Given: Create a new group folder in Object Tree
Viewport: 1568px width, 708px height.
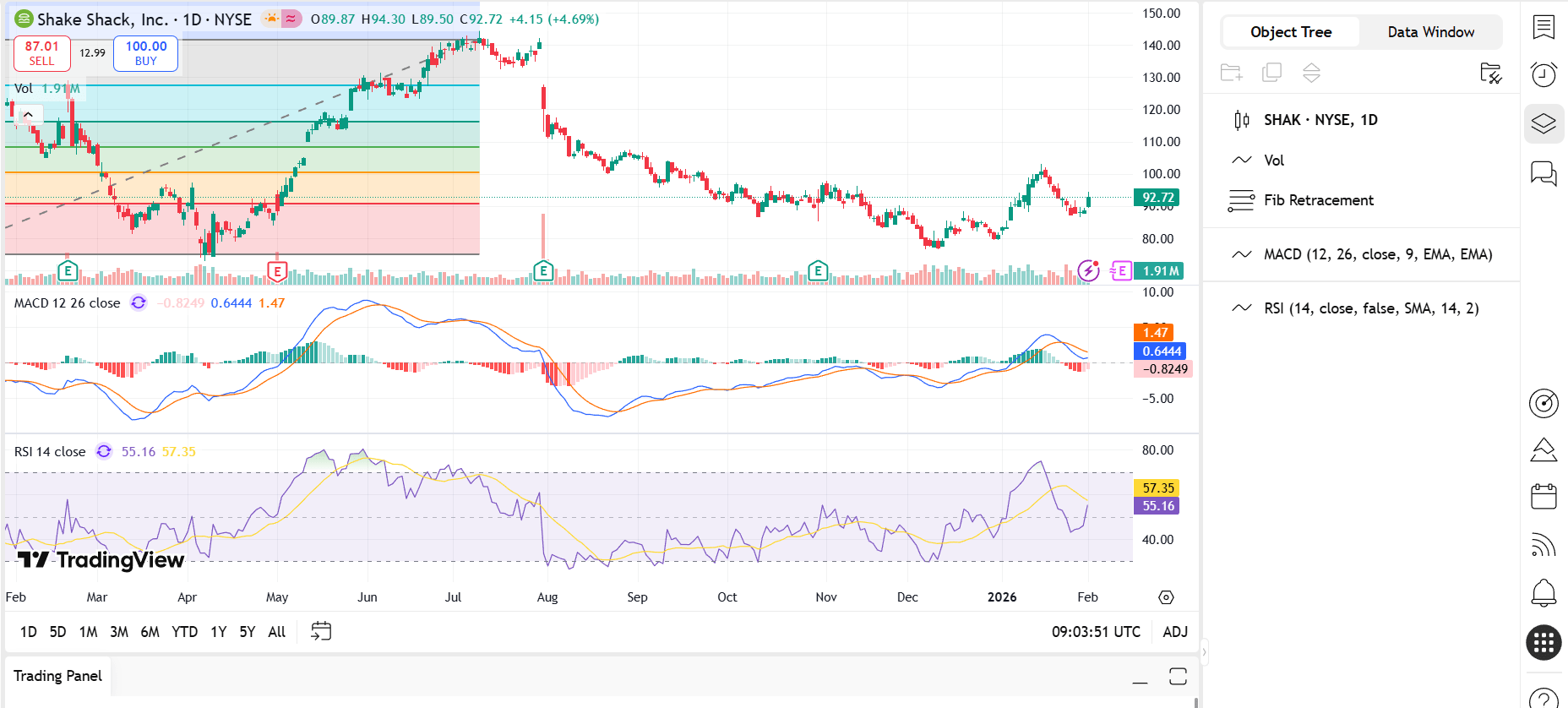Looking at the screenshot, I should coord(1232,73).
